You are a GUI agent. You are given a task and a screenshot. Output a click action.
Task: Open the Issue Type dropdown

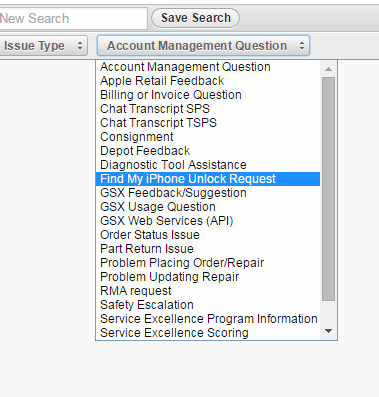click(x=43, y=45)
